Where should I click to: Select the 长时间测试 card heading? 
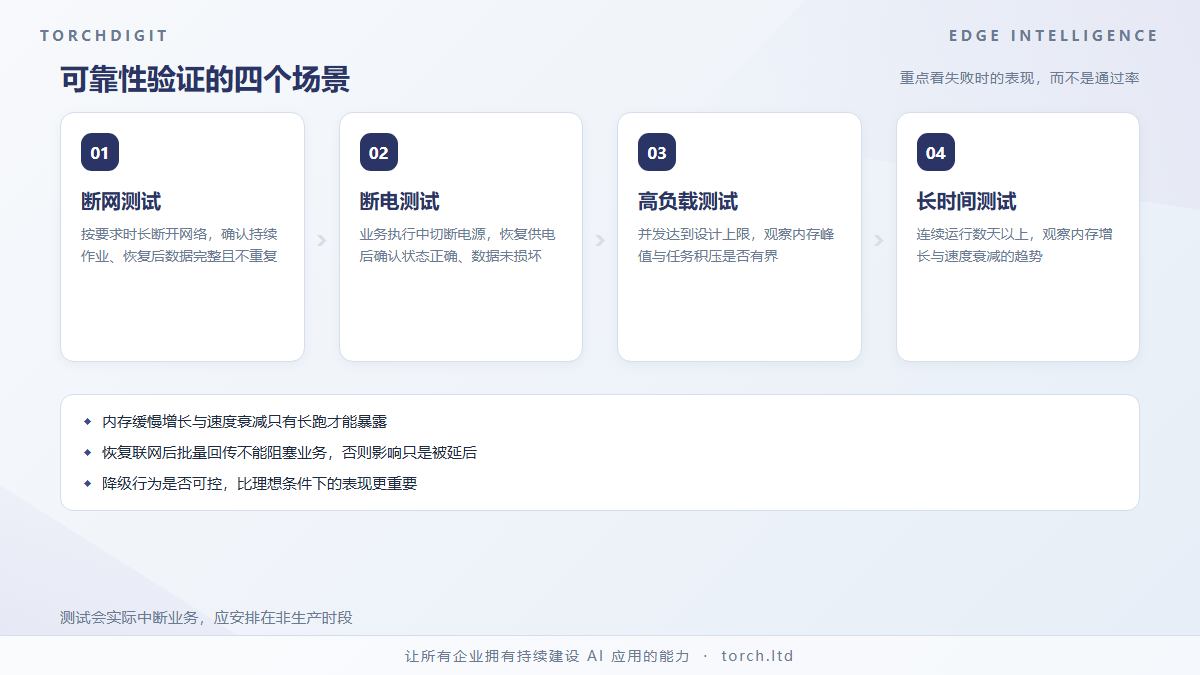tap(967, 202)
